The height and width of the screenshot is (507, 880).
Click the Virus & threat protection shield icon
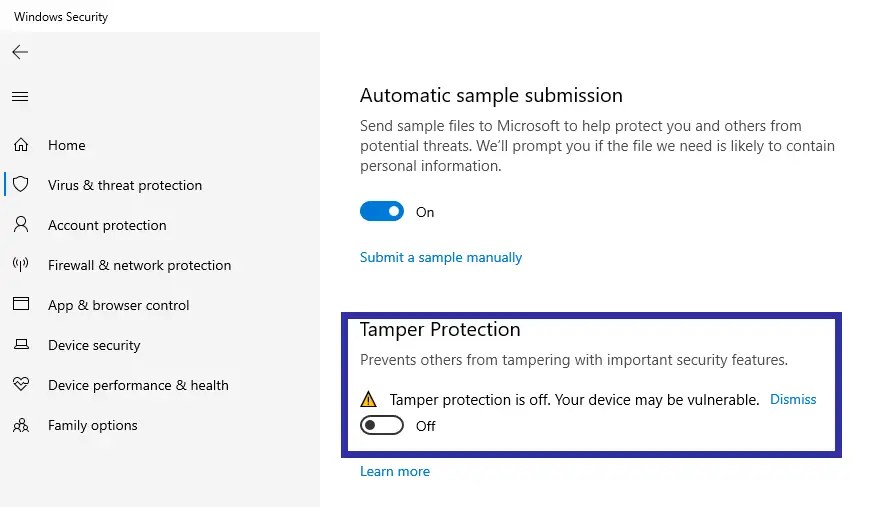(x=20, y=185)
